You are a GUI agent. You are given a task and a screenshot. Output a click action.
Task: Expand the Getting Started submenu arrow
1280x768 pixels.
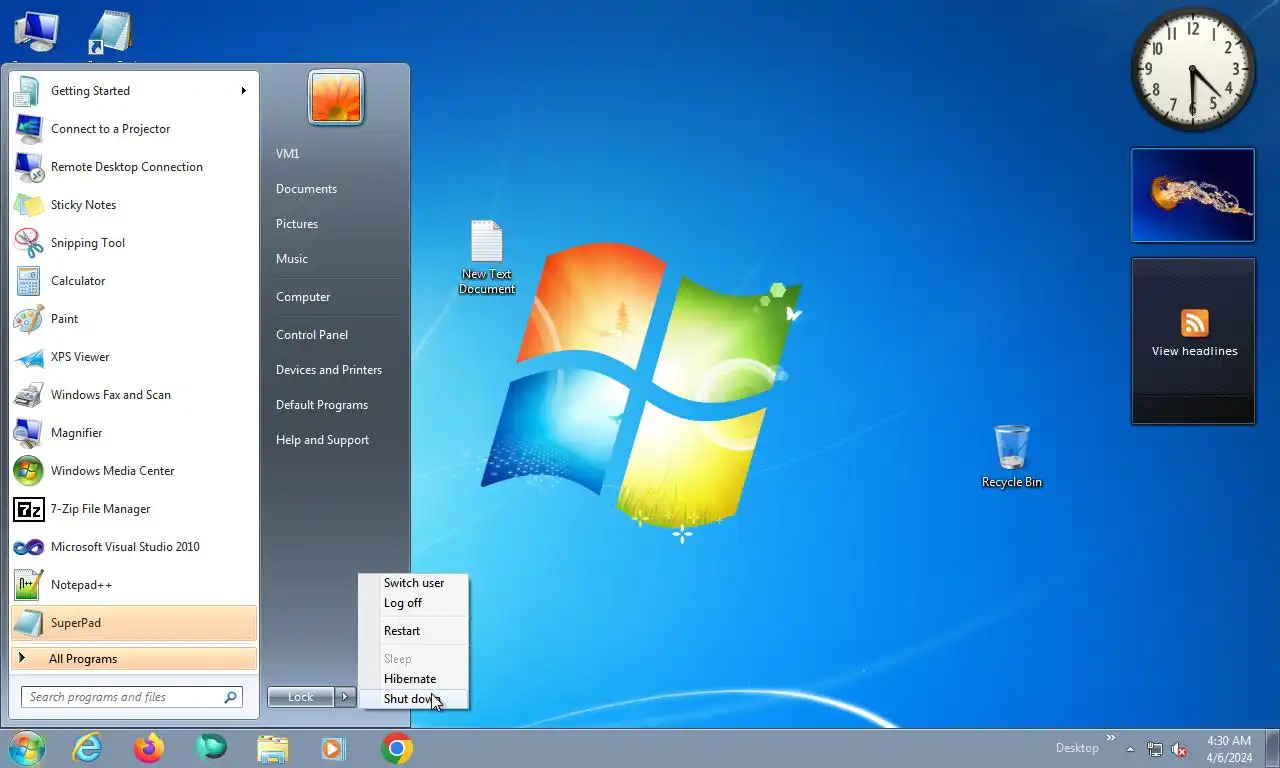(x=243, y=91)
